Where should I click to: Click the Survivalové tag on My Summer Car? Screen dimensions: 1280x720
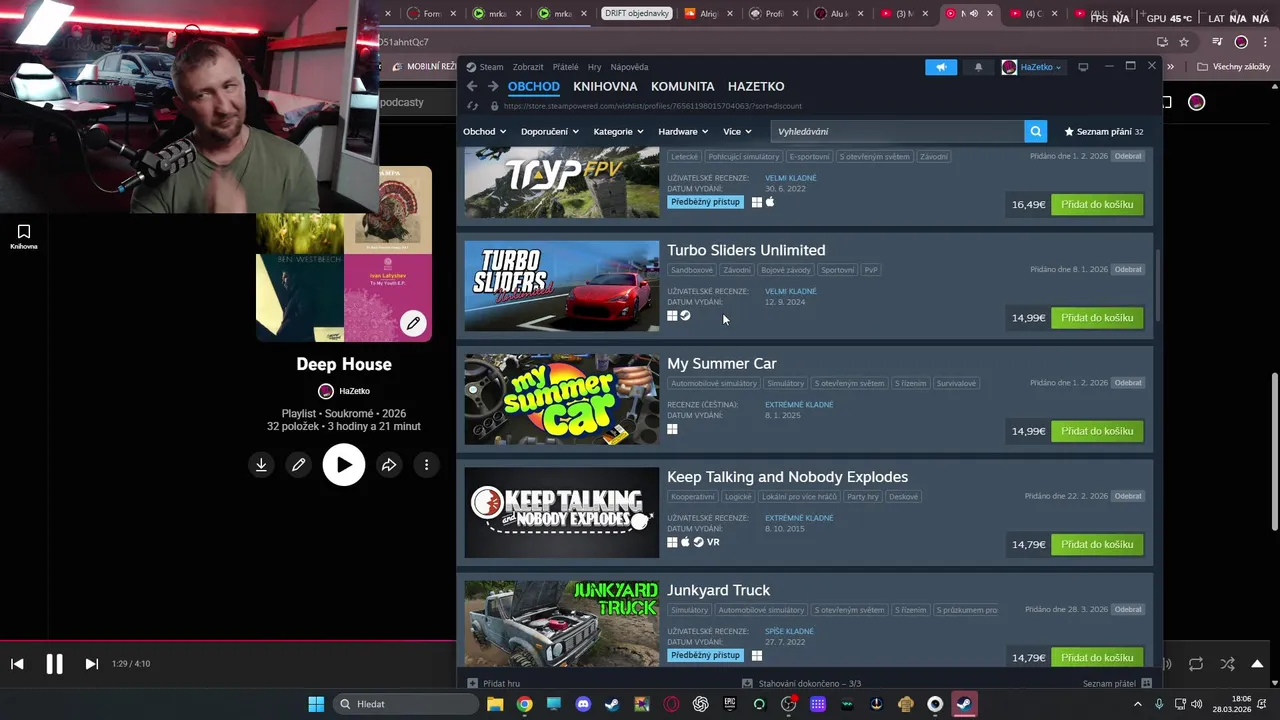pyautogui.click(x=957, y=383)
